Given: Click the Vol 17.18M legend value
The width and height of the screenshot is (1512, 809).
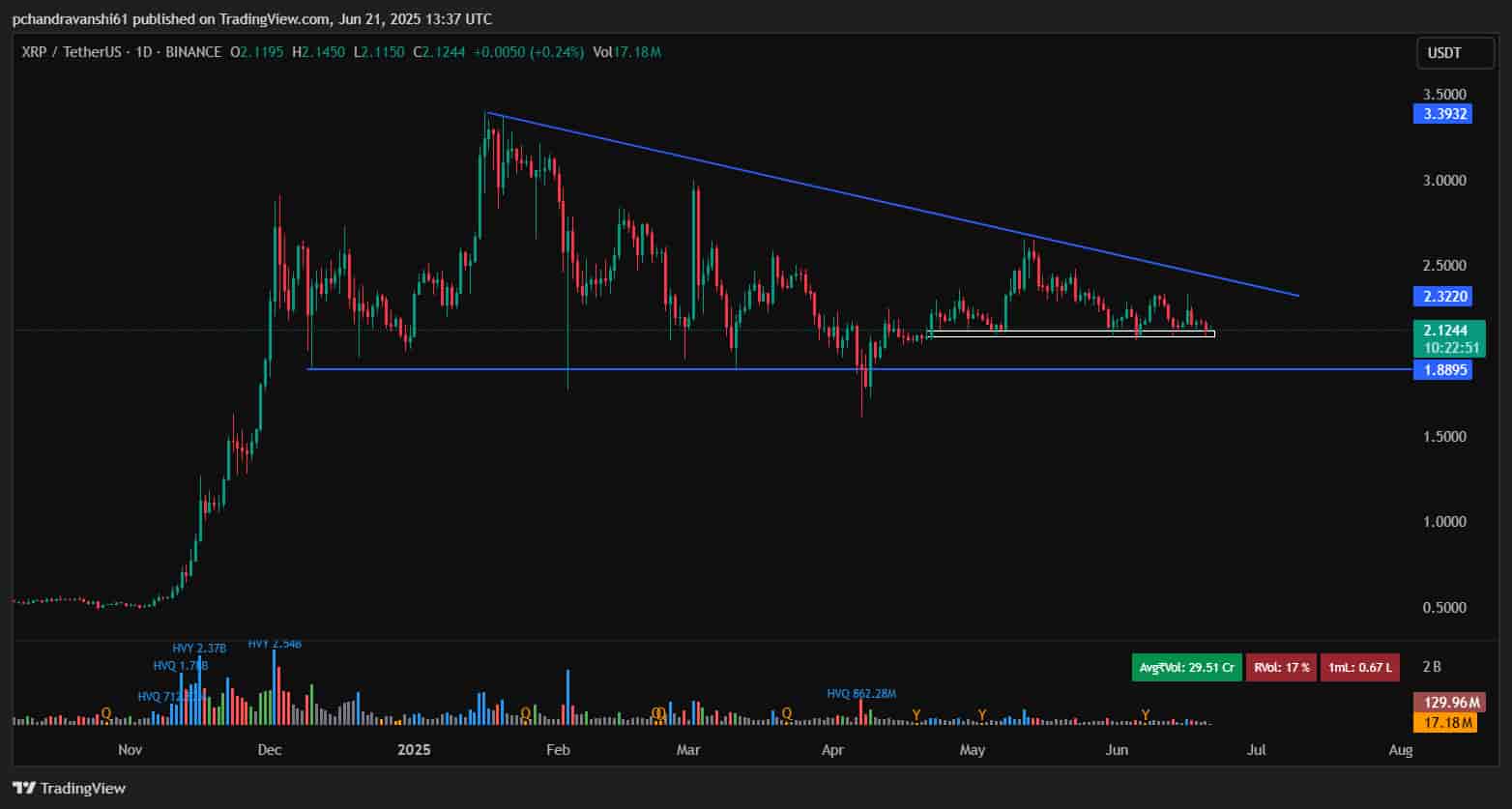Looking at the screenshot, I should click(x=627, y=52).
